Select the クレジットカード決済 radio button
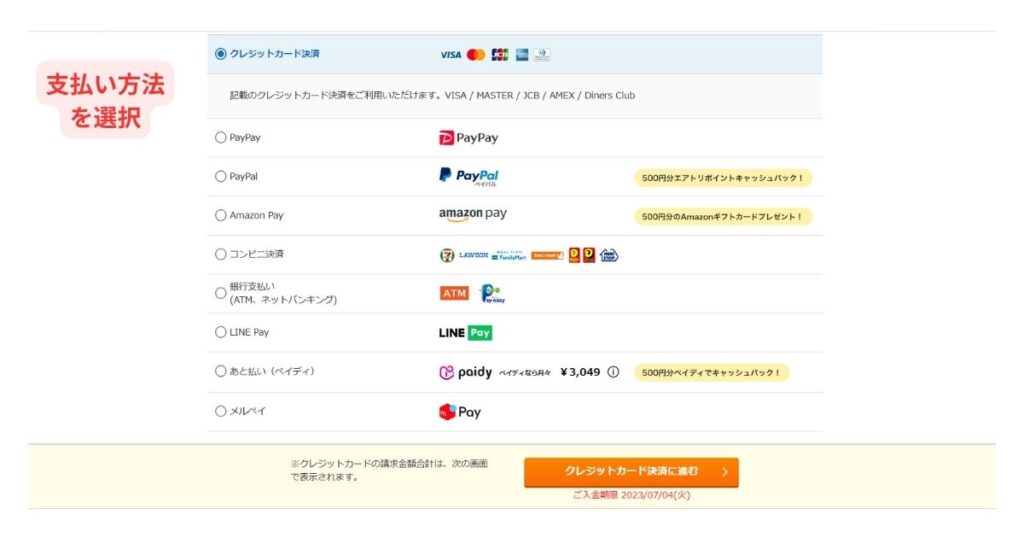The height and width of the screenshot is (538, 1024). click(x=221, y=54)
